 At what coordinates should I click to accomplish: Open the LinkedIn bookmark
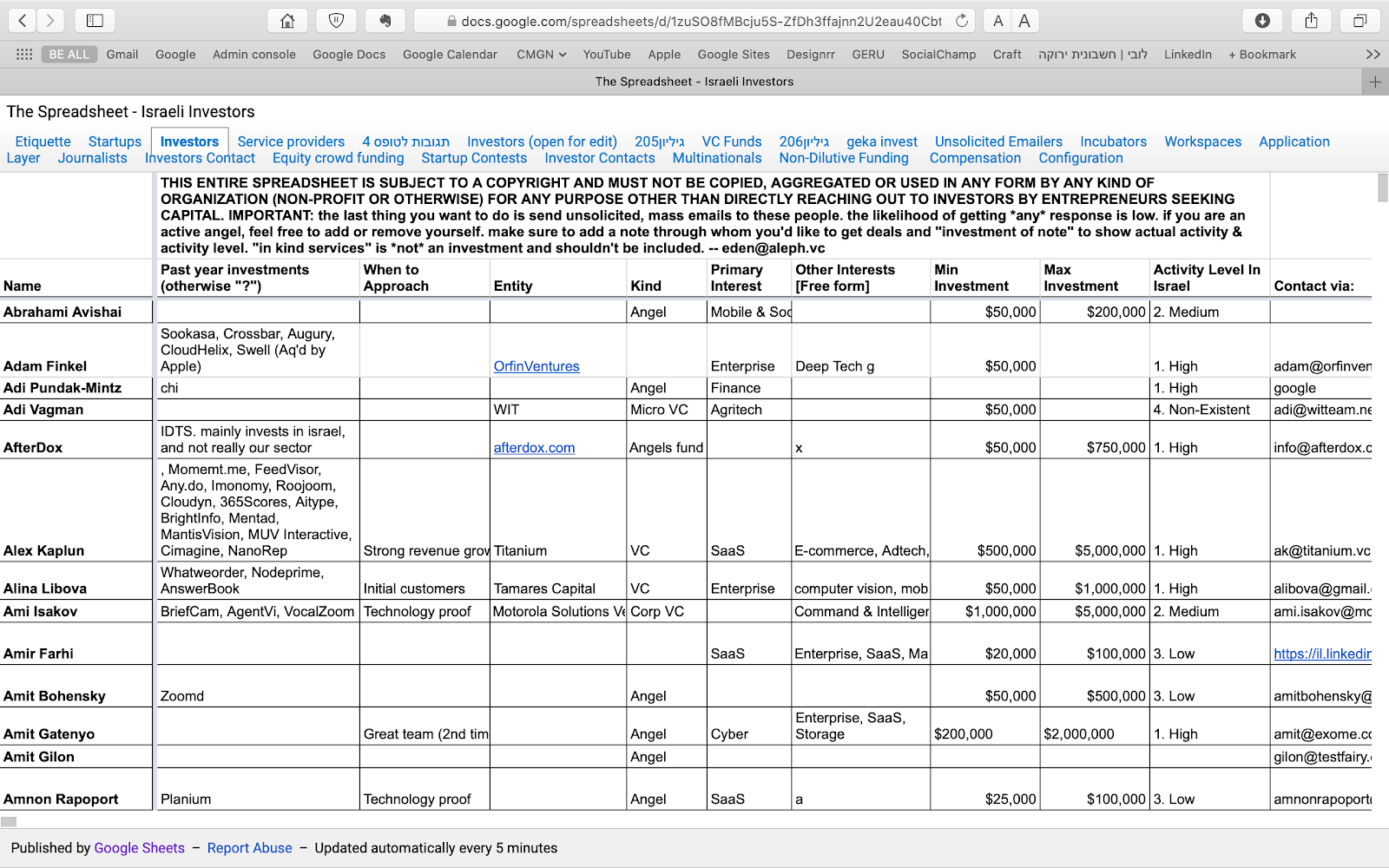[1188, 54]
